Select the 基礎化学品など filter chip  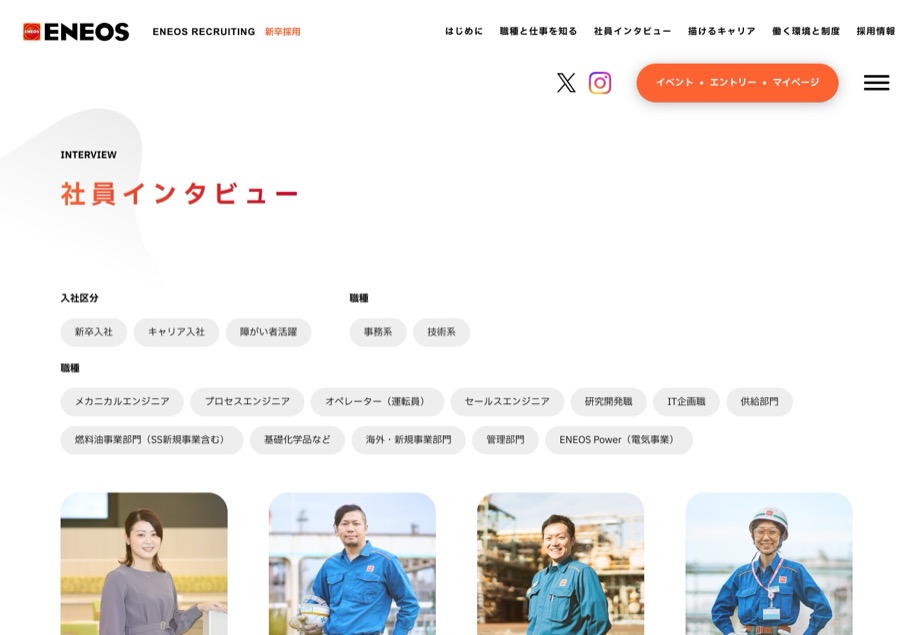297,440
